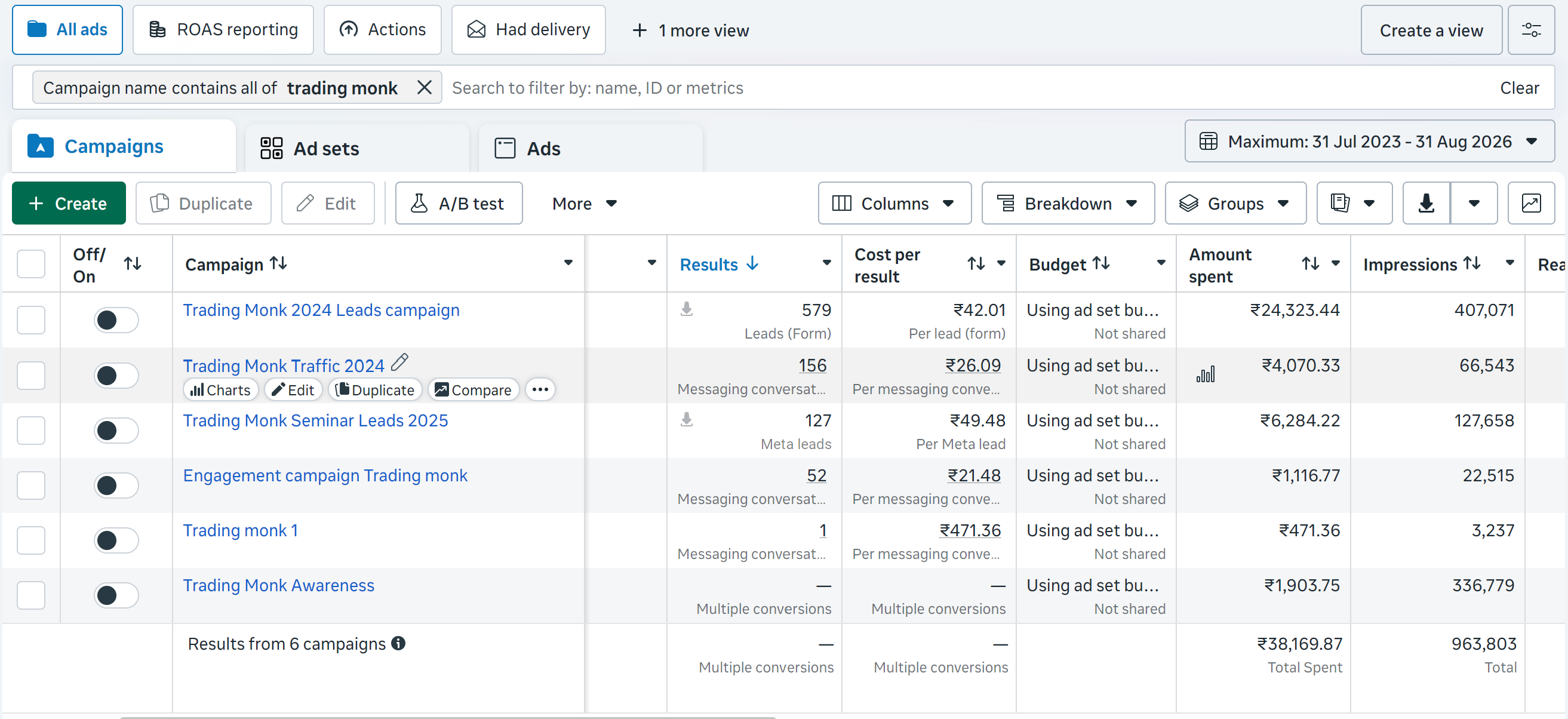Click the Create a view button
This screenshot has width=1568, height=719.
click(x=1431, y=30)
